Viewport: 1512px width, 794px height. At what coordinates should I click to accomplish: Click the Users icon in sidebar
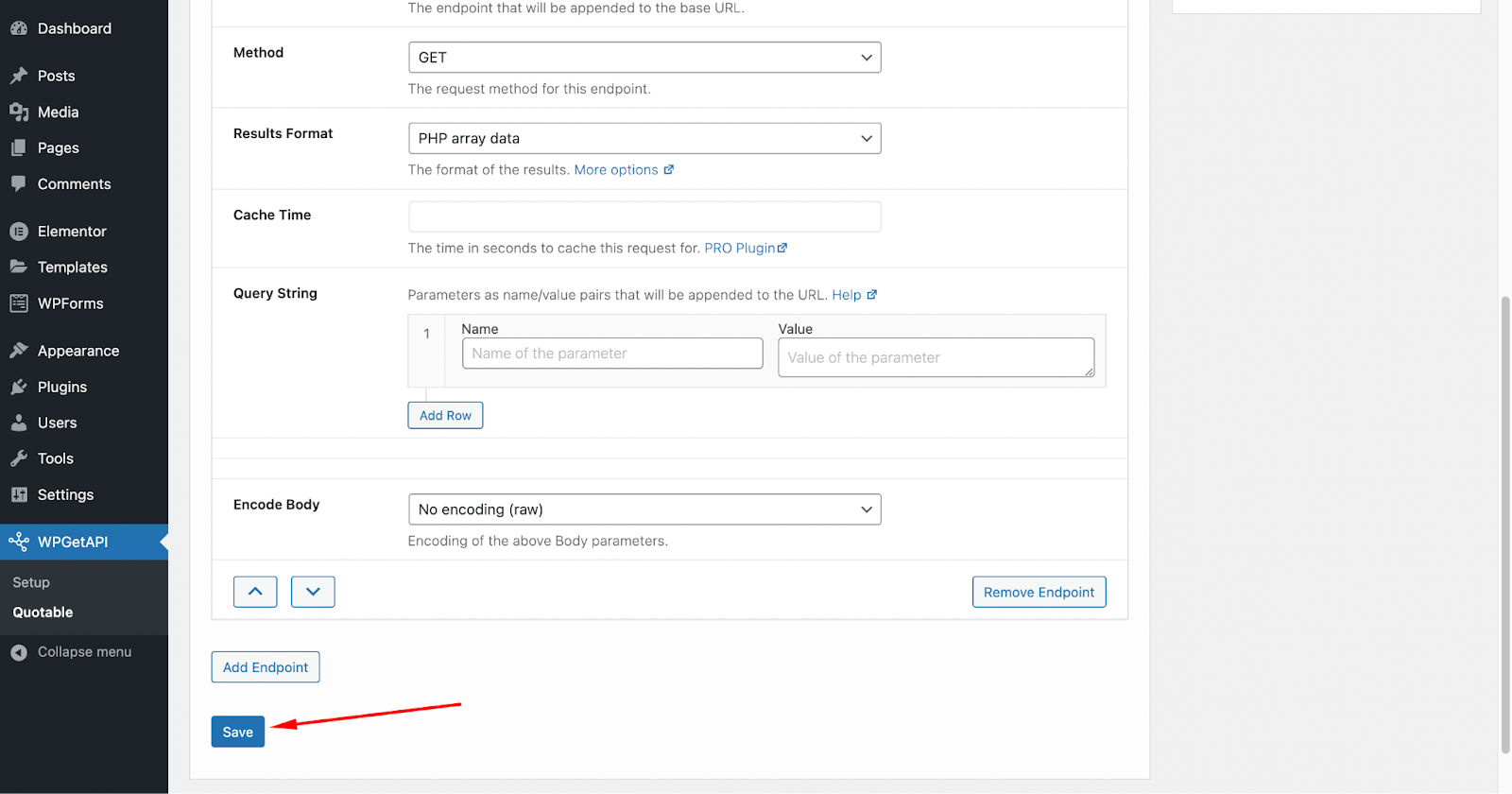[19, 423]
